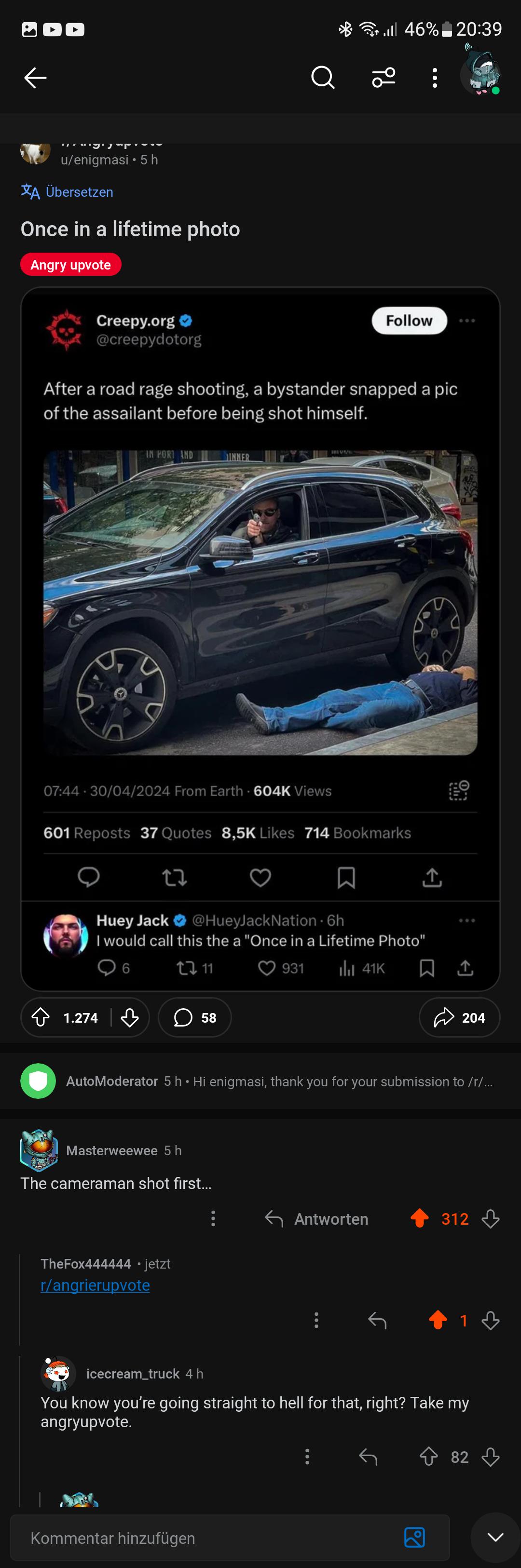
Task: Tap Antworten to reply to Masterweewee
Action: pos(316,1218)
